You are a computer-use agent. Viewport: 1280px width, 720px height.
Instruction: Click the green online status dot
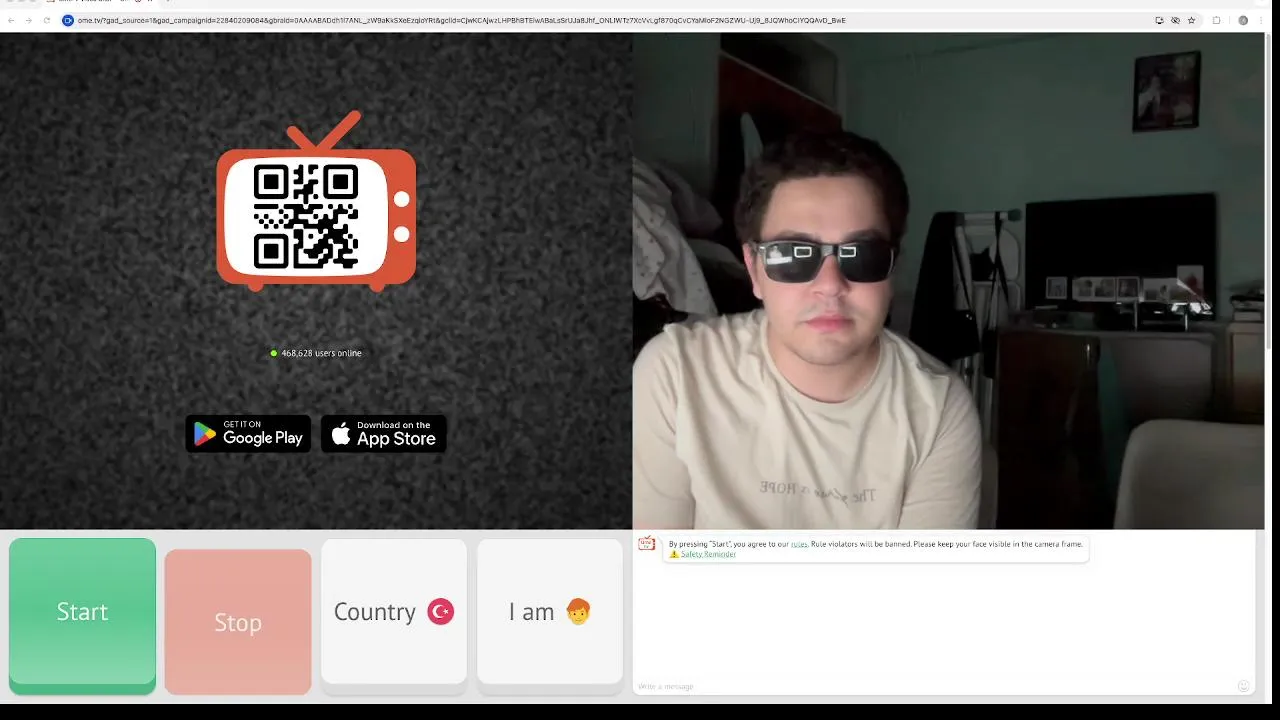click(273, 353)
